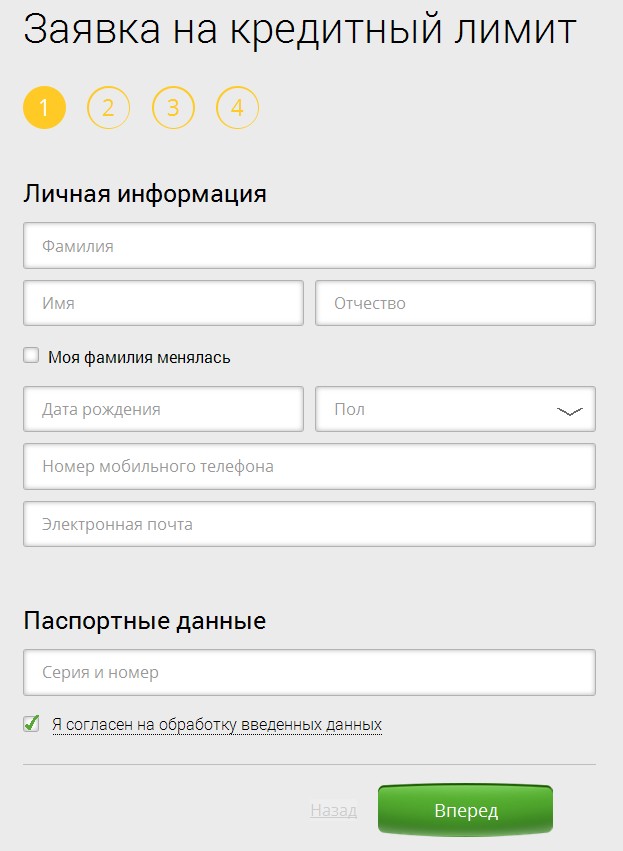
Task: Focus 'Номер мобильного телефона' field
Action: [x=309, y=466]
